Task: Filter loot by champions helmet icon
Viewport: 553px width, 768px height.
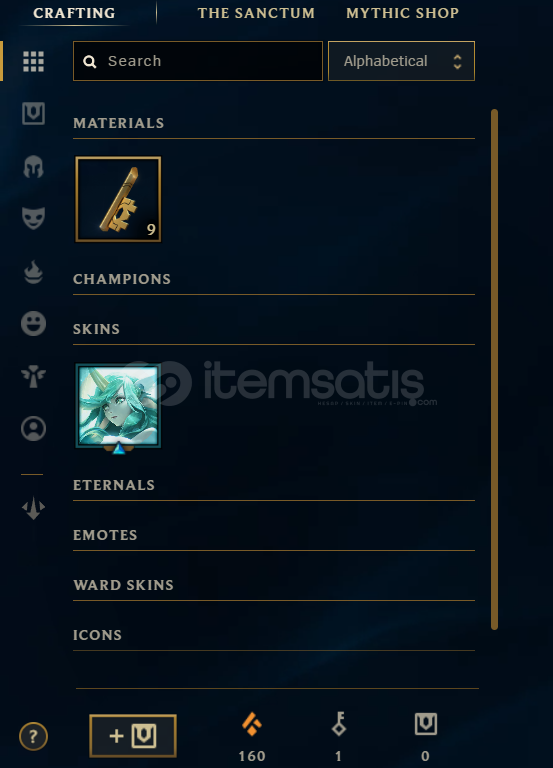Action: pos(33,167)
